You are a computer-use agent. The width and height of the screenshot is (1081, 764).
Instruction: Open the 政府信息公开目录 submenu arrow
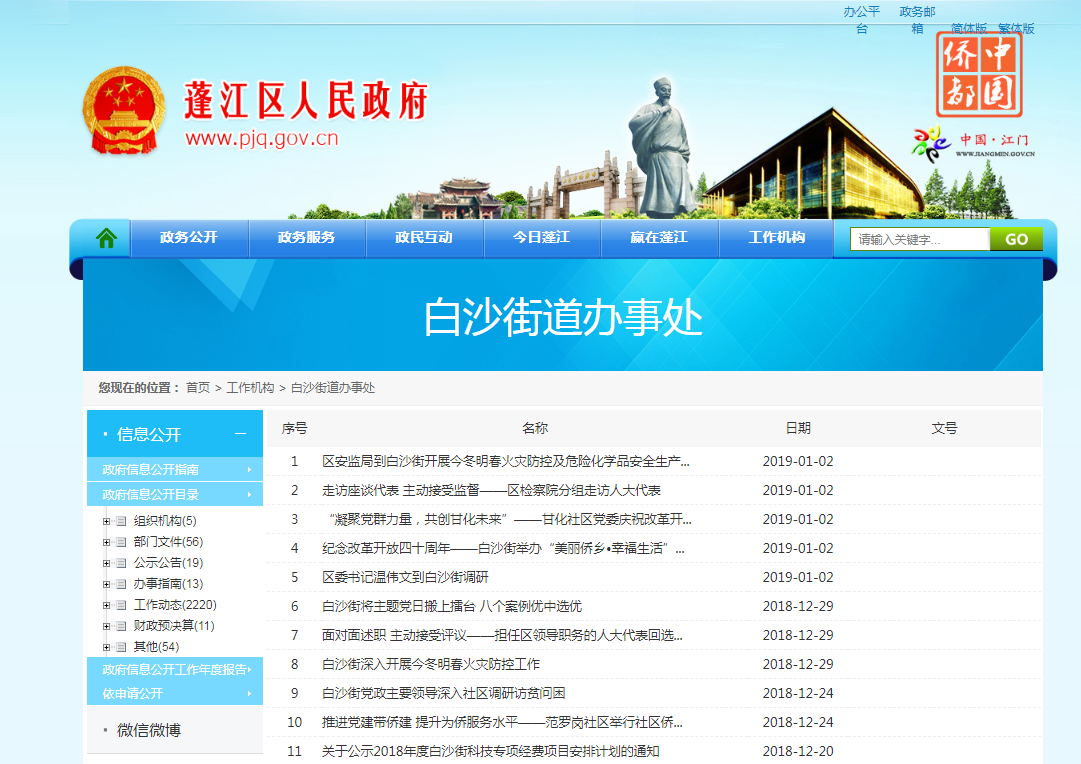[249, 493]
